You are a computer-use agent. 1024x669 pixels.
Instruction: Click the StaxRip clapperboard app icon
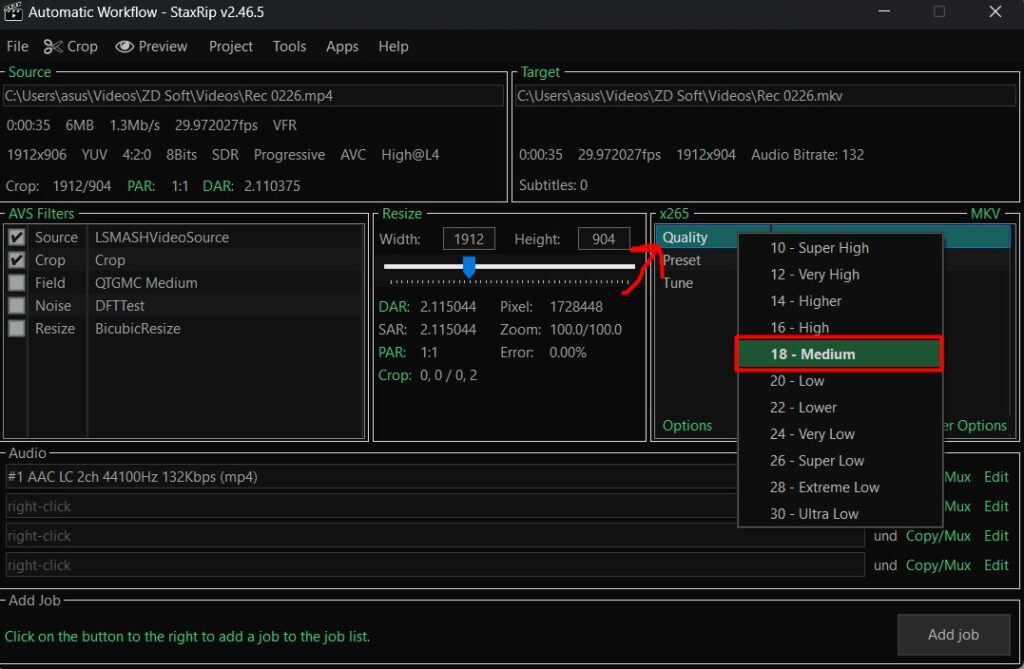13,13
